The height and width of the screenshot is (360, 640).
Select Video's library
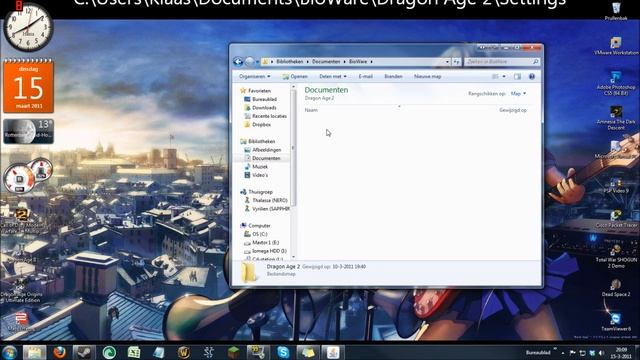(x=256, y=175)
